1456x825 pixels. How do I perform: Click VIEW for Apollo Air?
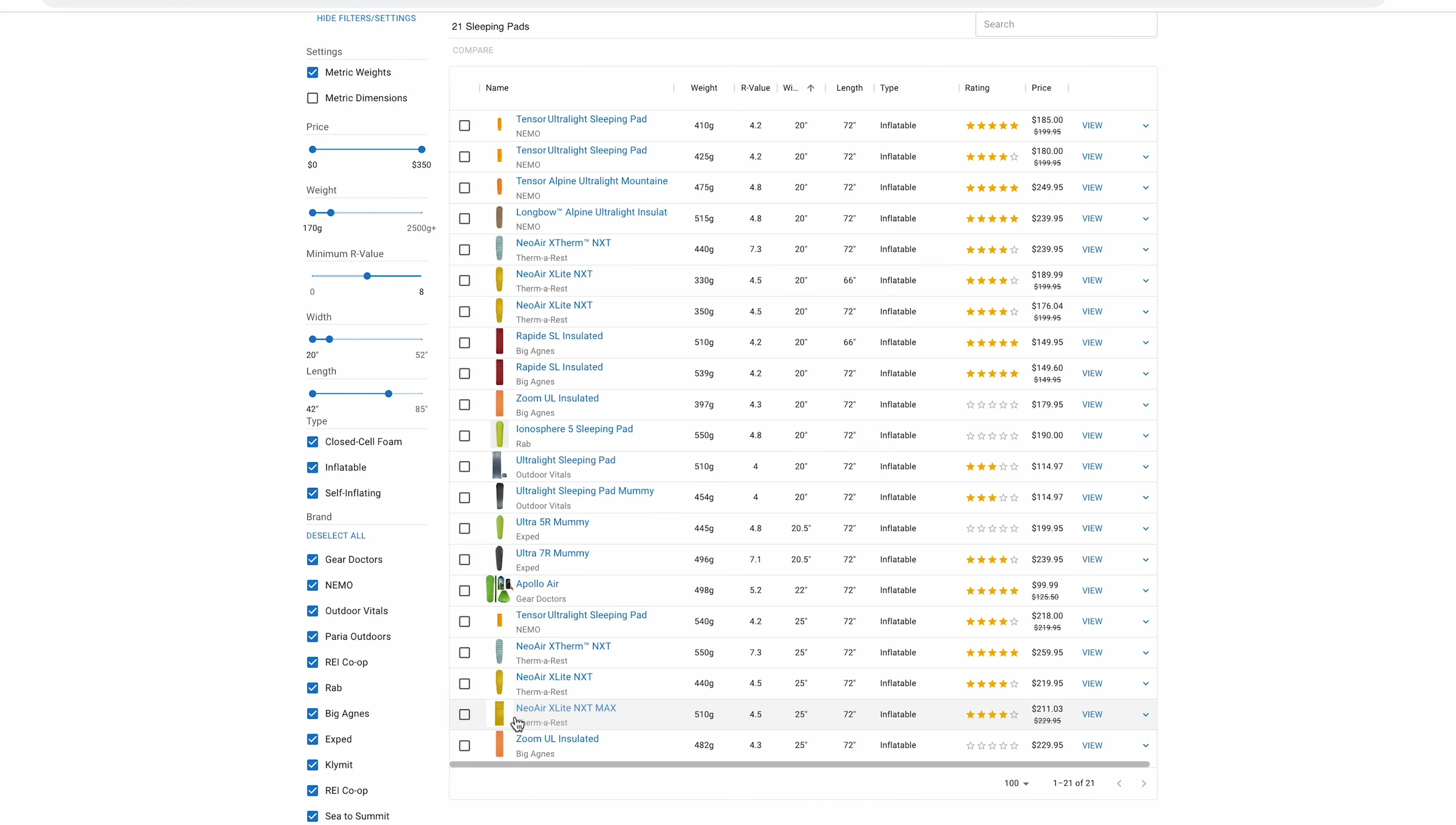1091,590
